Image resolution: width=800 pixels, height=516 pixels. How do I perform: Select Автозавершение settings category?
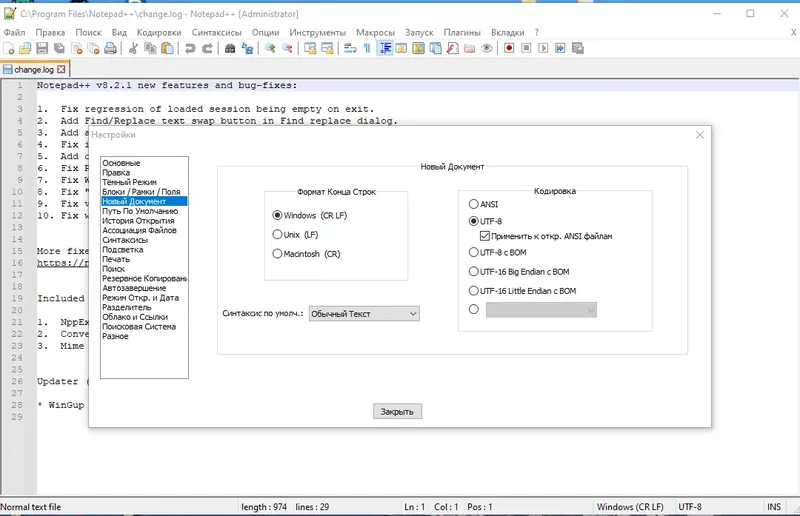134,288
